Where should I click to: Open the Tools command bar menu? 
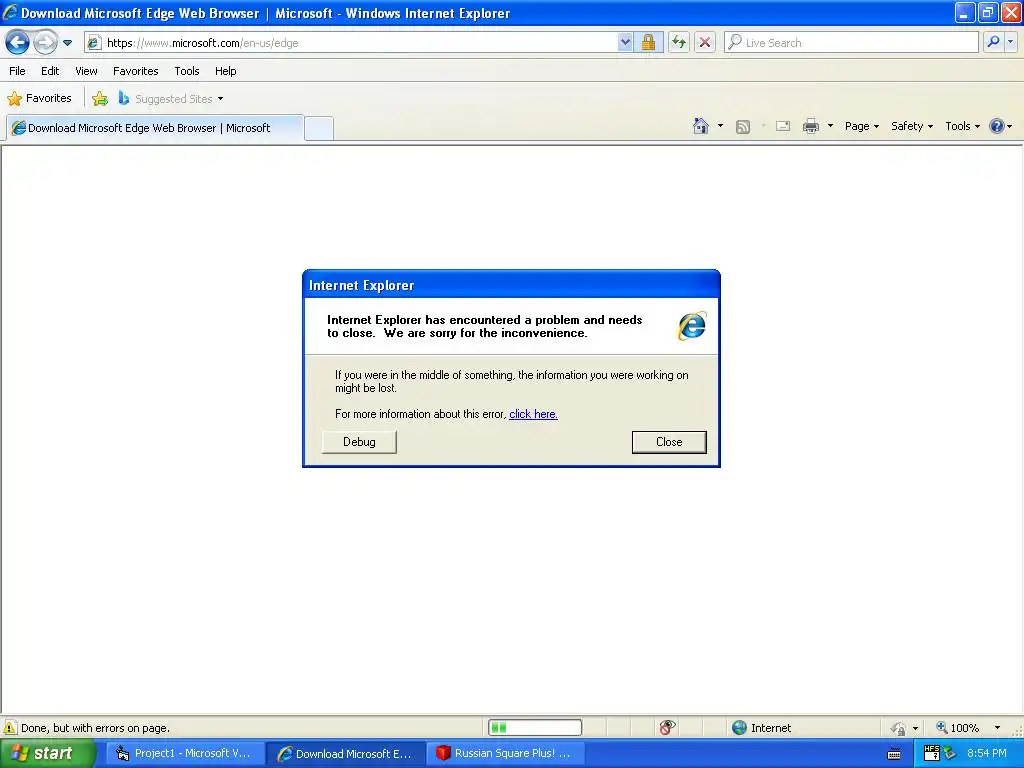click(x=963, y=126)
